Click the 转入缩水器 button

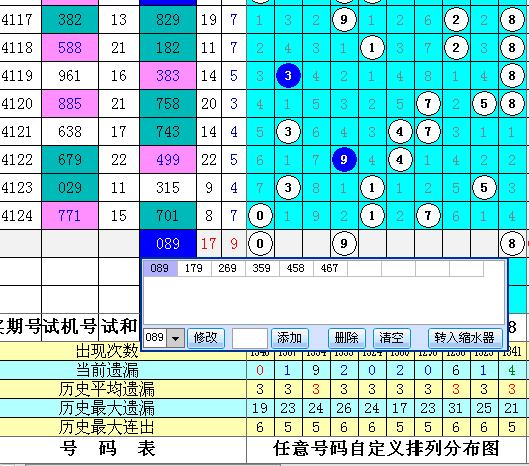[x=465, y=338]
